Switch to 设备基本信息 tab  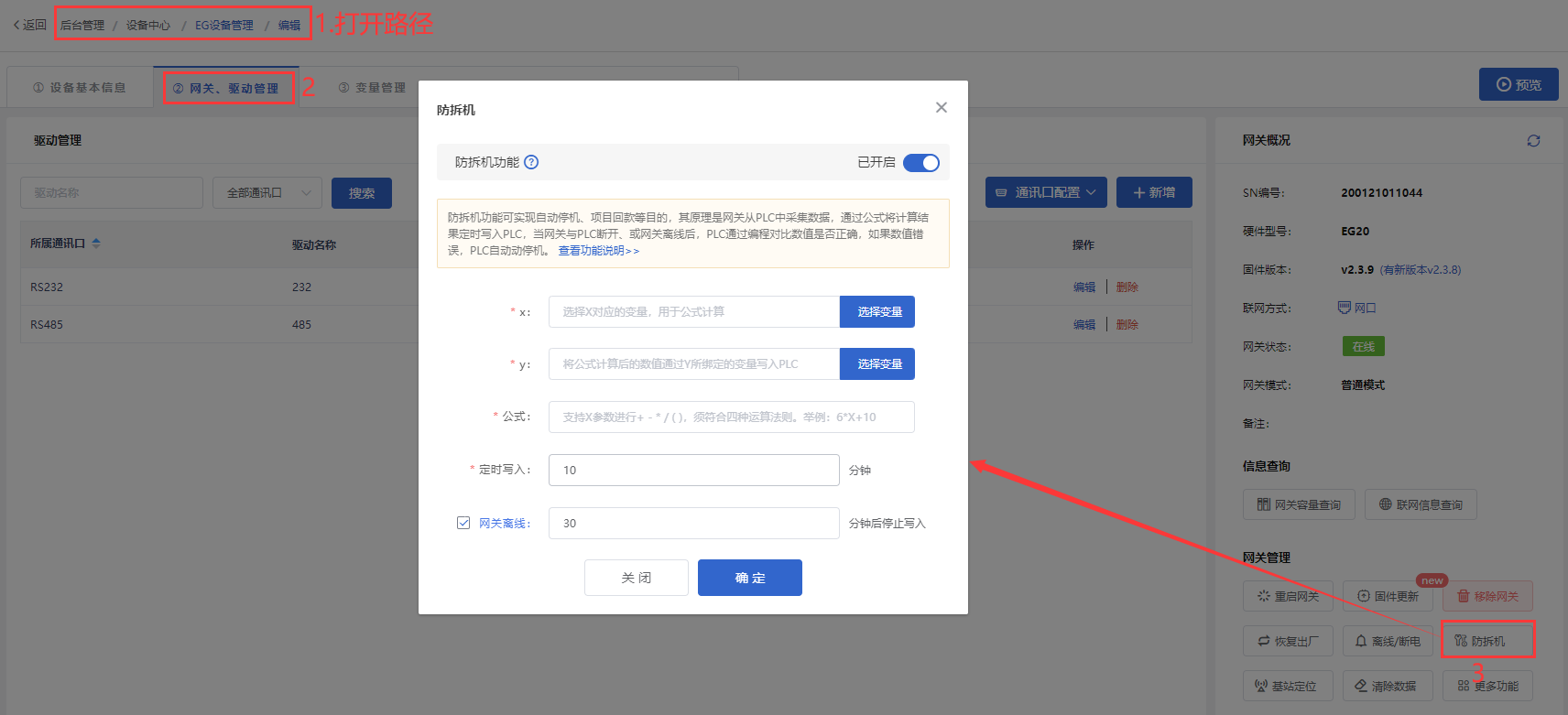point(80,88)
